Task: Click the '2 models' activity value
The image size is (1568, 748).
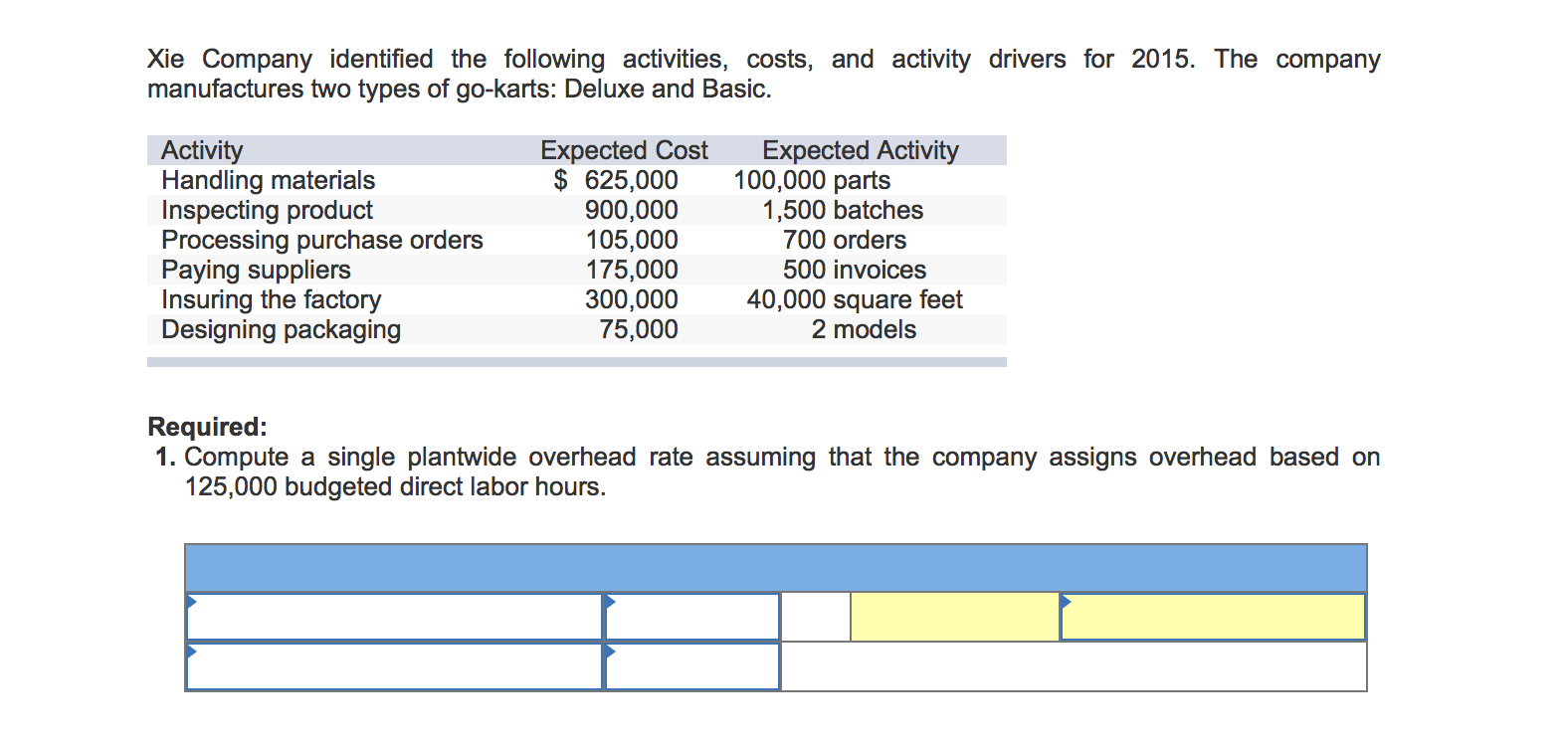Action: pos(864,329)
